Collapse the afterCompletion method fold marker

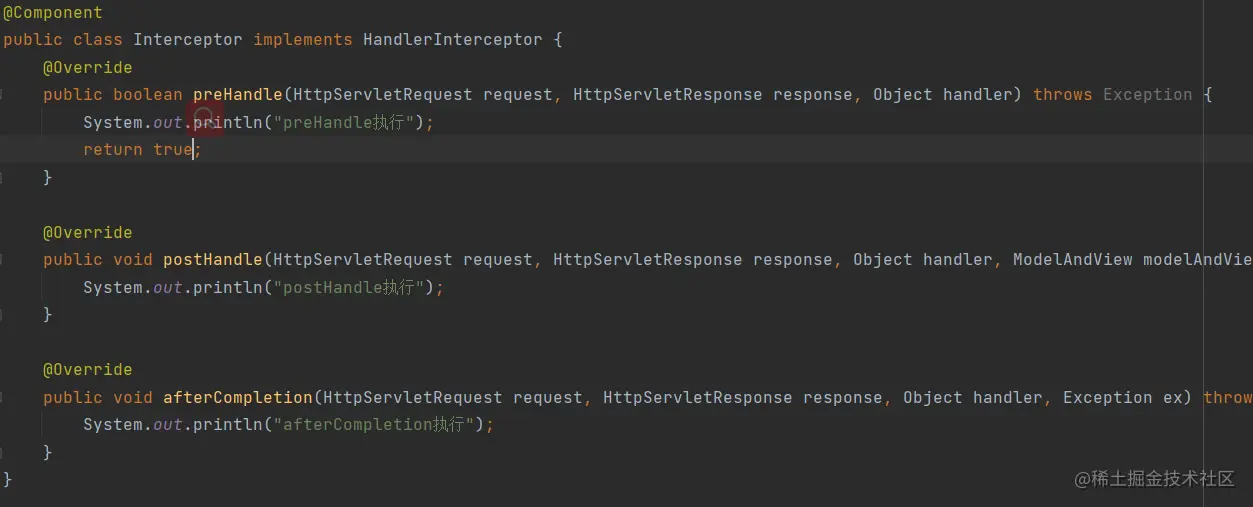coord(2,398)
